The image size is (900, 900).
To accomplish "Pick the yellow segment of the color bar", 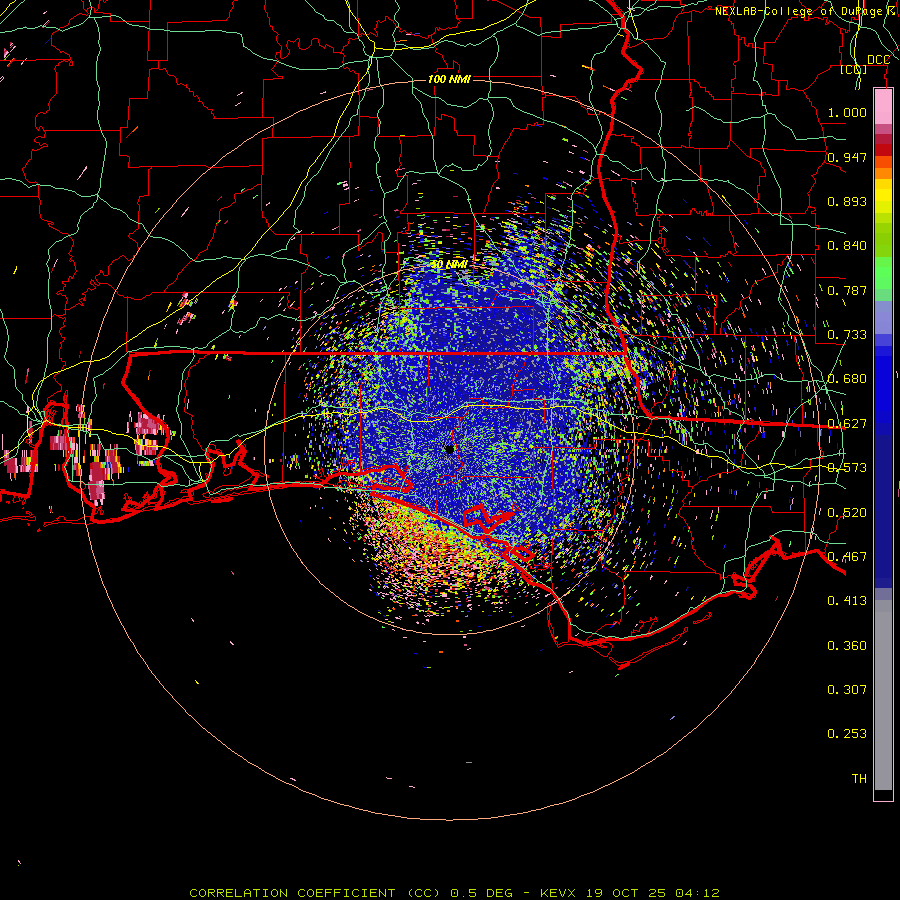I will coord(883,196).
